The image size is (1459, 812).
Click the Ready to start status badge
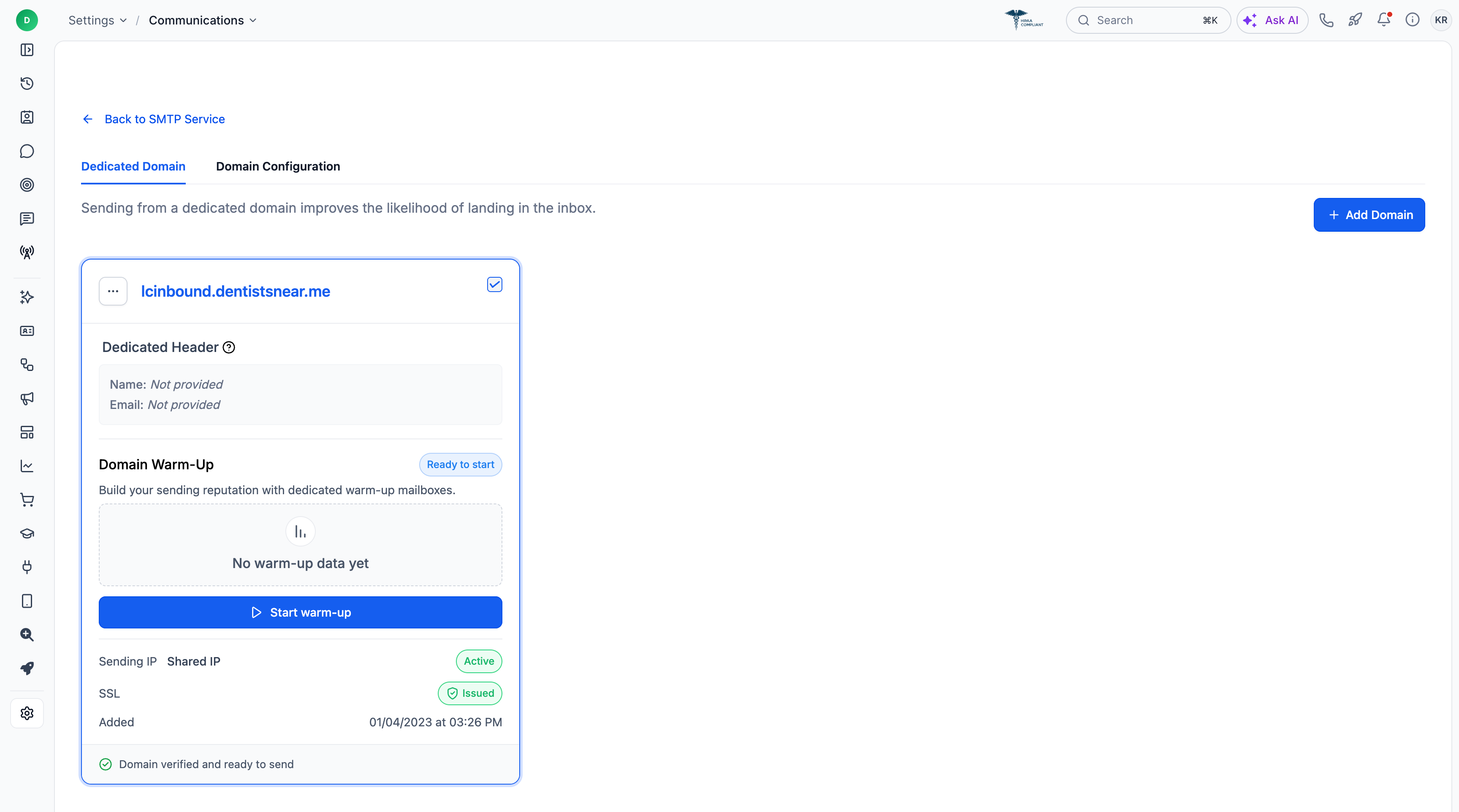(x=461, y=464)
